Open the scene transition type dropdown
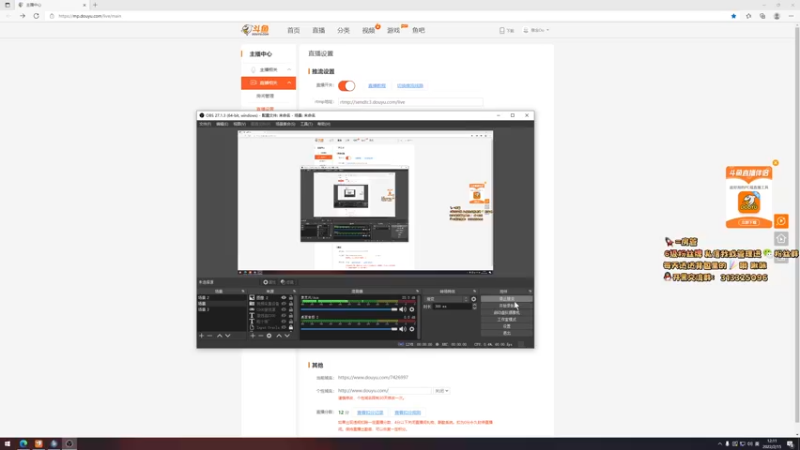Image resolution: width=800 pixels, height=450 pixels. tap(446, 299)
